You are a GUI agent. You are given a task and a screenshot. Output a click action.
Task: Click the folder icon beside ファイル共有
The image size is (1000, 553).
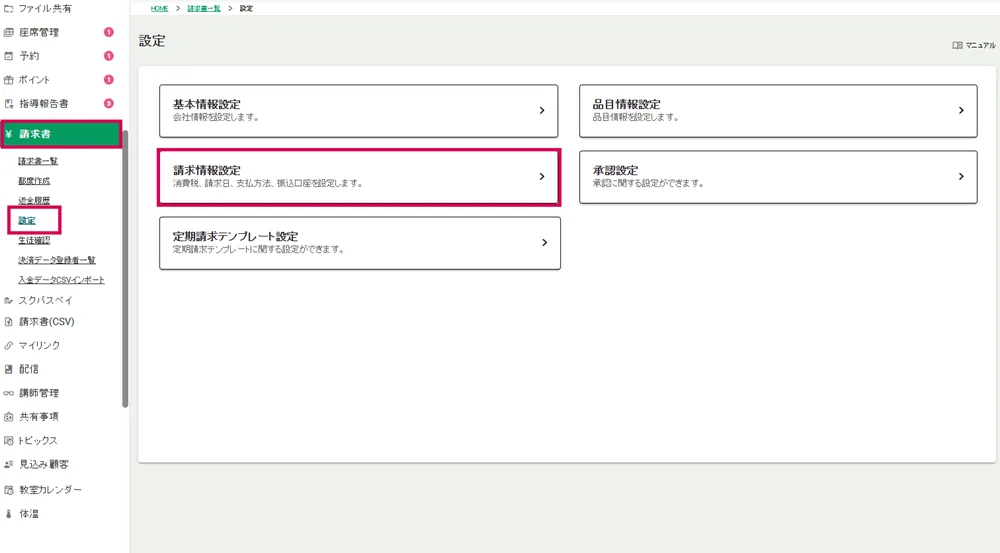pos(9,8)
